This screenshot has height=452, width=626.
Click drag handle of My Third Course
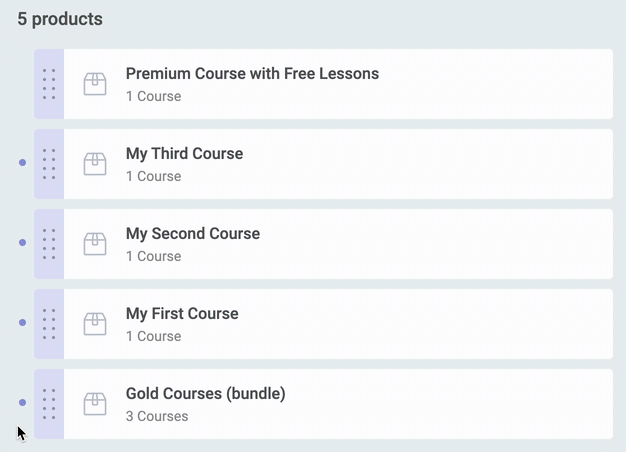49,164
